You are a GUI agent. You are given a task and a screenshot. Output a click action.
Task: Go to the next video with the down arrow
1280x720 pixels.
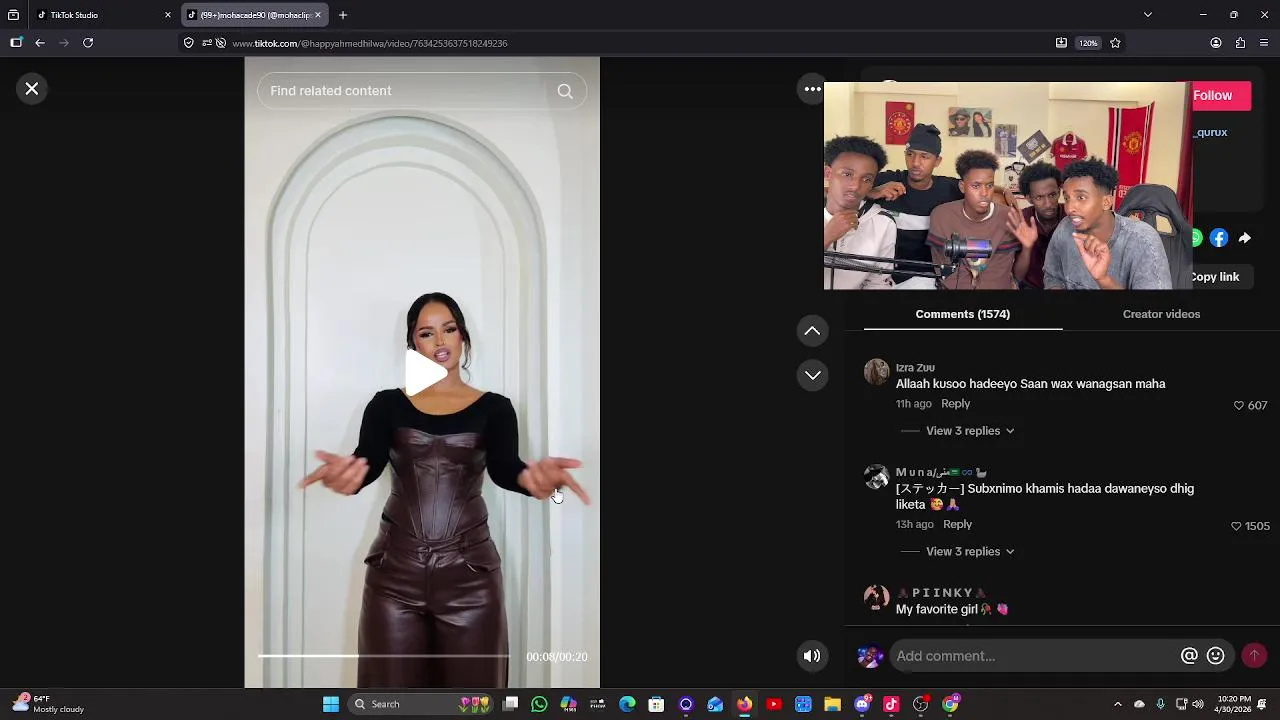[812, 375]
